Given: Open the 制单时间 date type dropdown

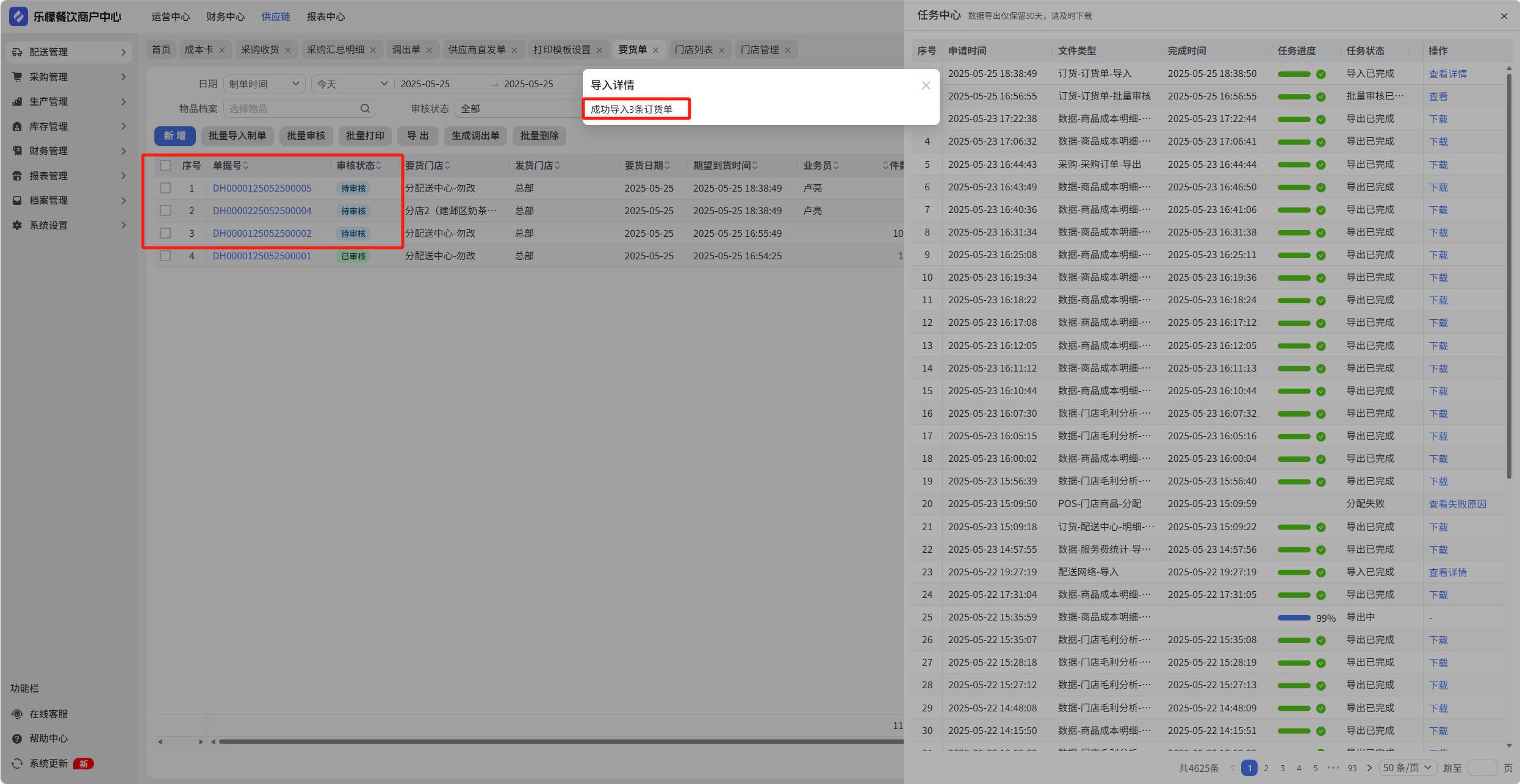Looking at the screenshot, I should tap(264, 84).
